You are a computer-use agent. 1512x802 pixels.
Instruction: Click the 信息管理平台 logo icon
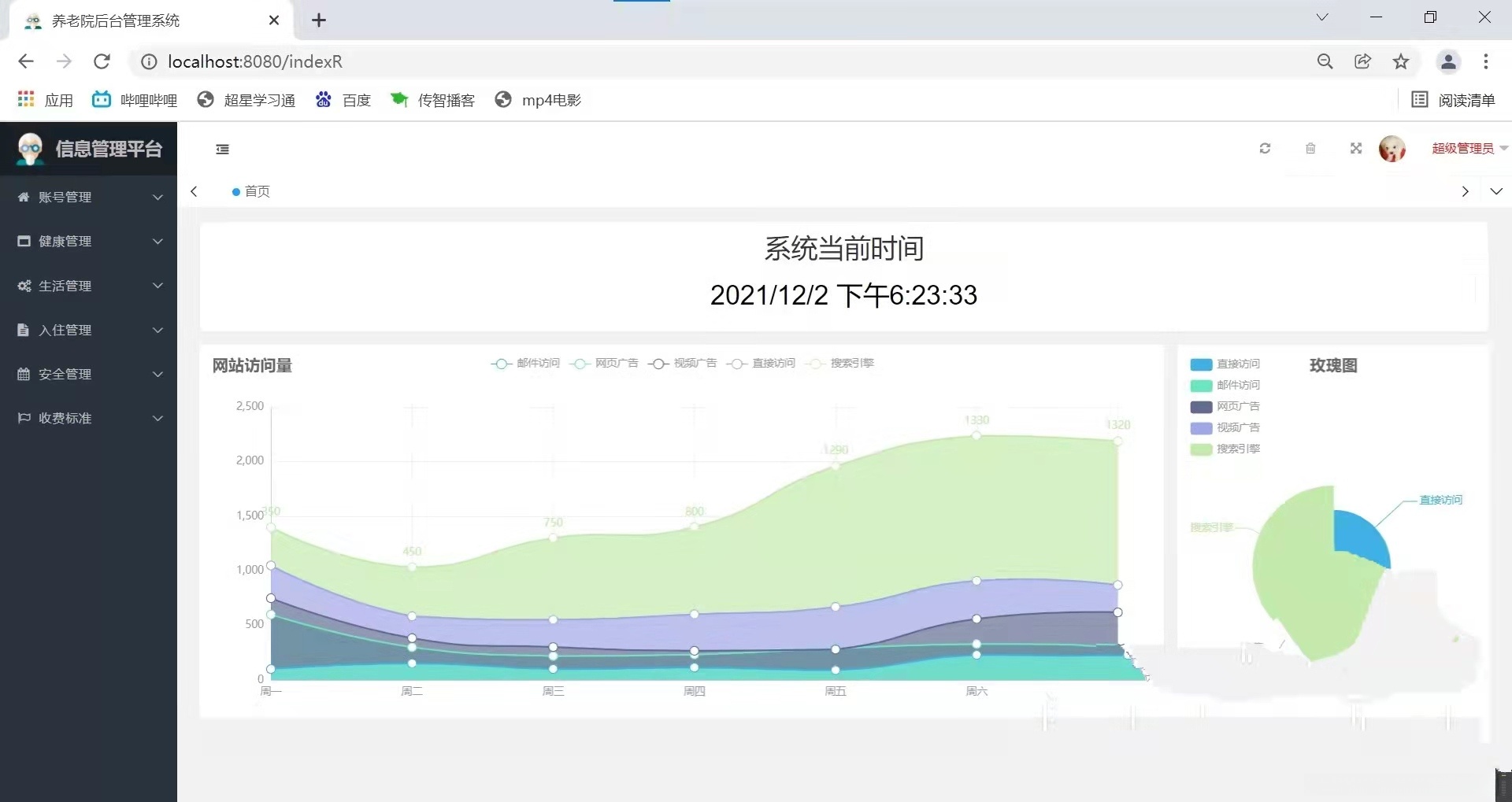(x=30, y=149)
